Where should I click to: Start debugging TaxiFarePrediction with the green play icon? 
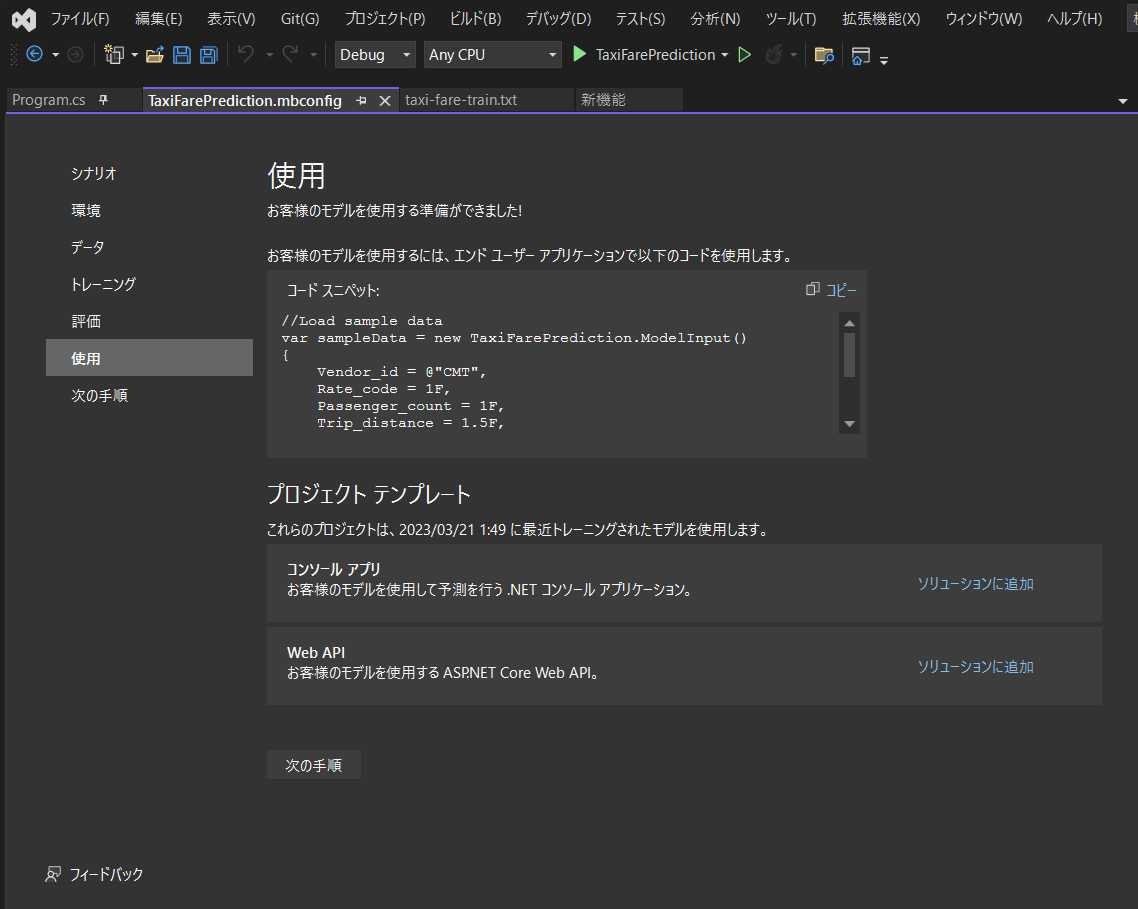[580, 55]
